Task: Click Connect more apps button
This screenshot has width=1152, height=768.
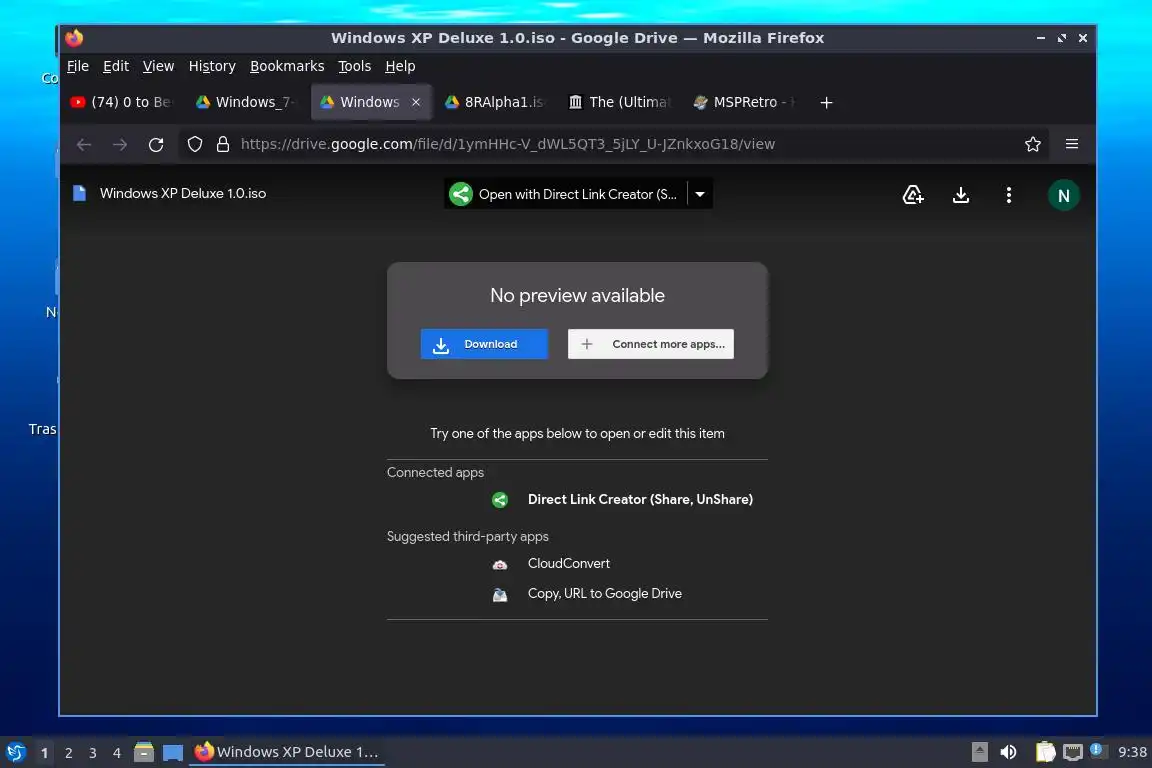Action: click(651, 344)
